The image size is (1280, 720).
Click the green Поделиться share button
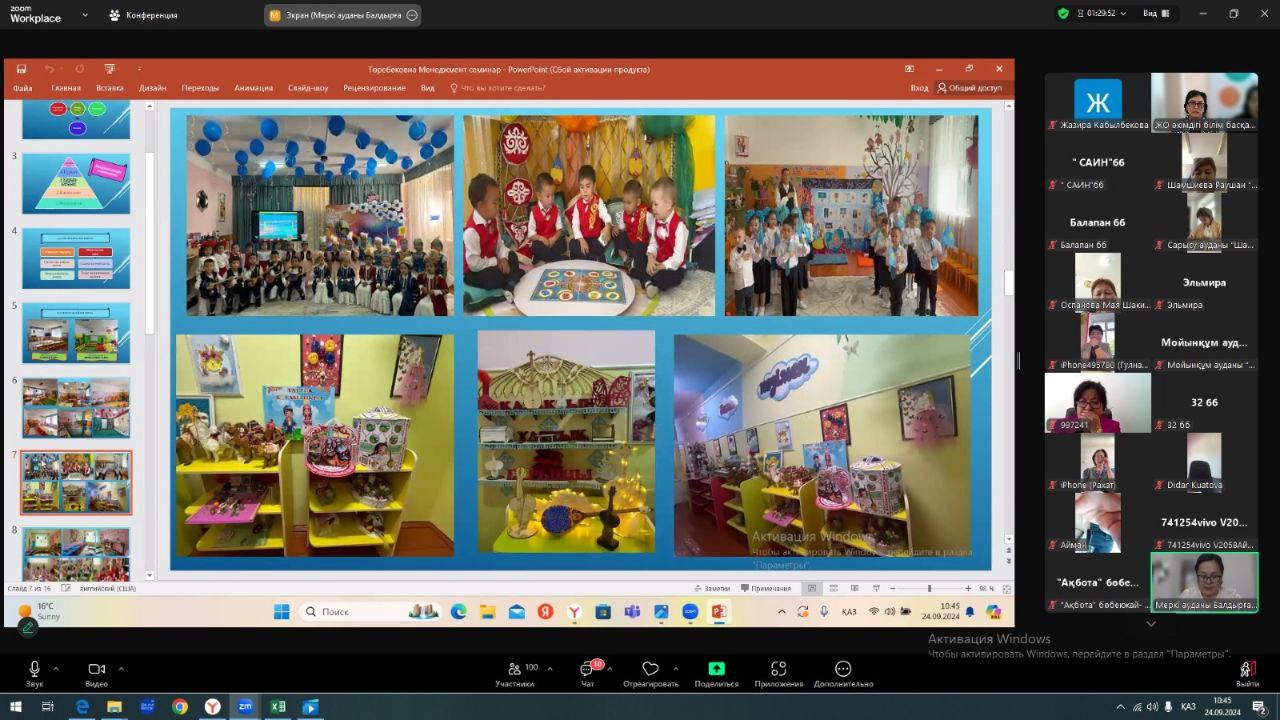click(716, 674)
